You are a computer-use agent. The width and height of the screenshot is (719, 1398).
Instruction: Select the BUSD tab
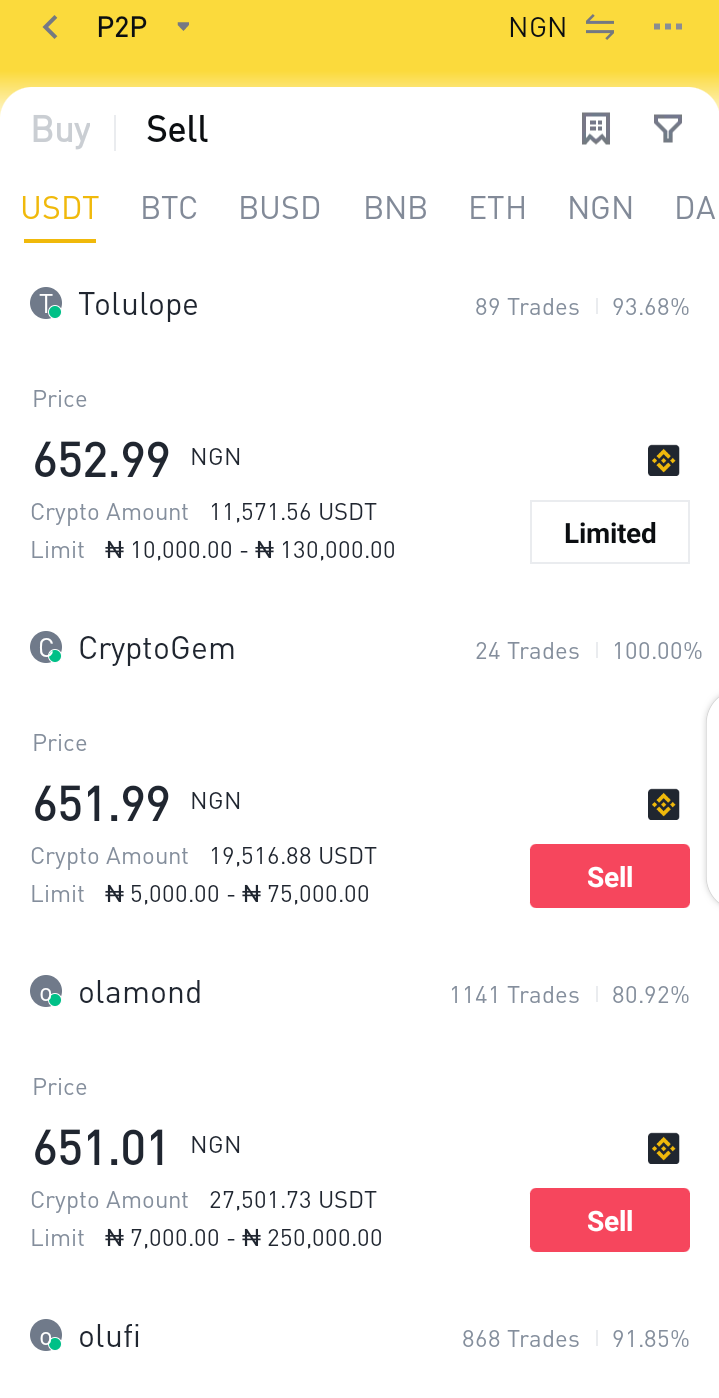280,208
